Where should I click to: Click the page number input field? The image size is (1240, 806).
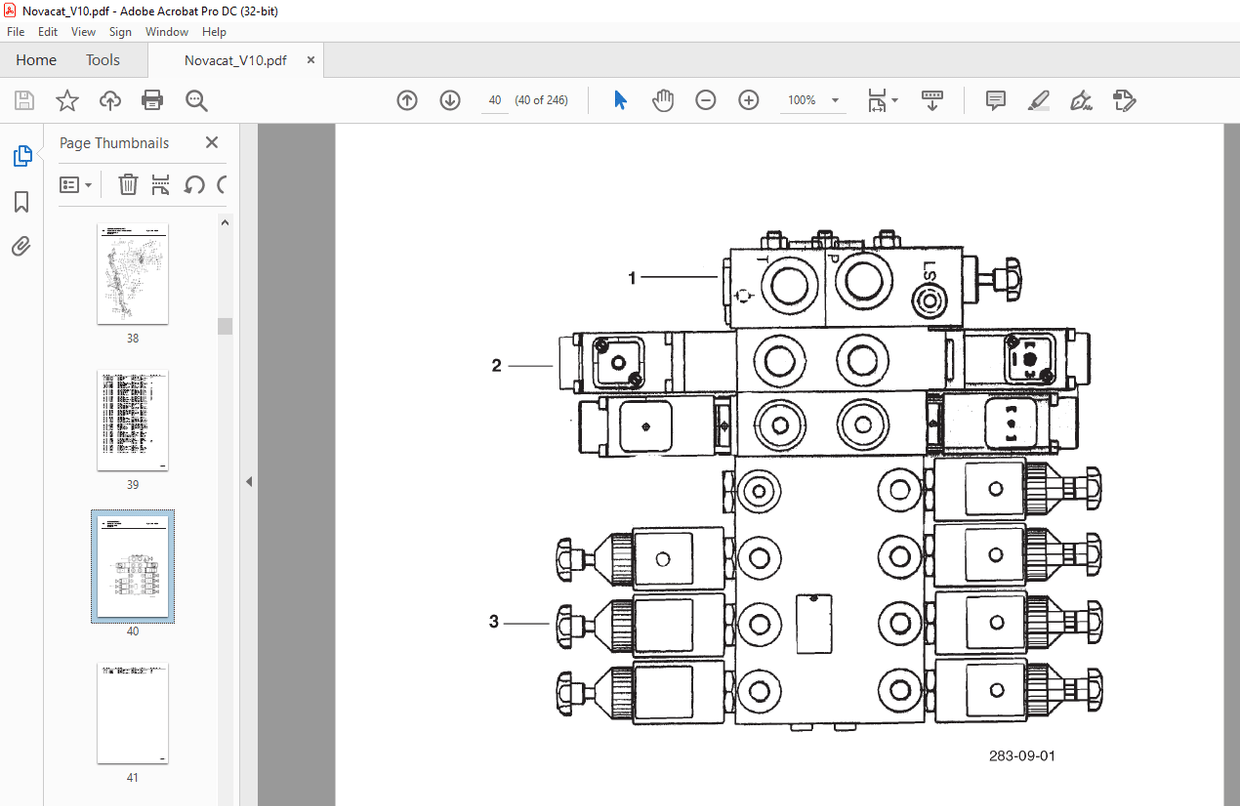click(495, 100)
